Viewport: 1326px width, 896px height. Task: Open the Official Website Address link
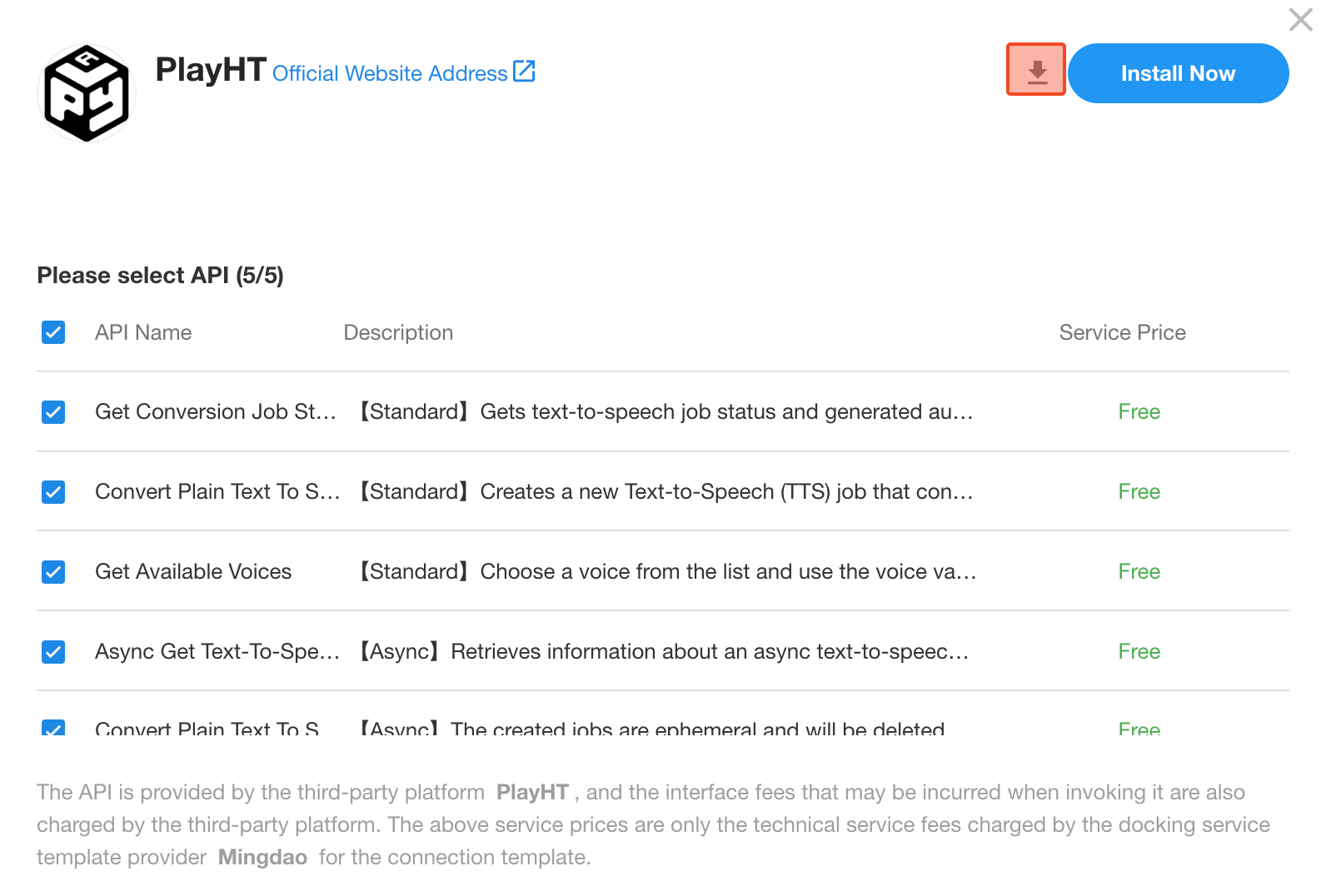coord(390,73)
